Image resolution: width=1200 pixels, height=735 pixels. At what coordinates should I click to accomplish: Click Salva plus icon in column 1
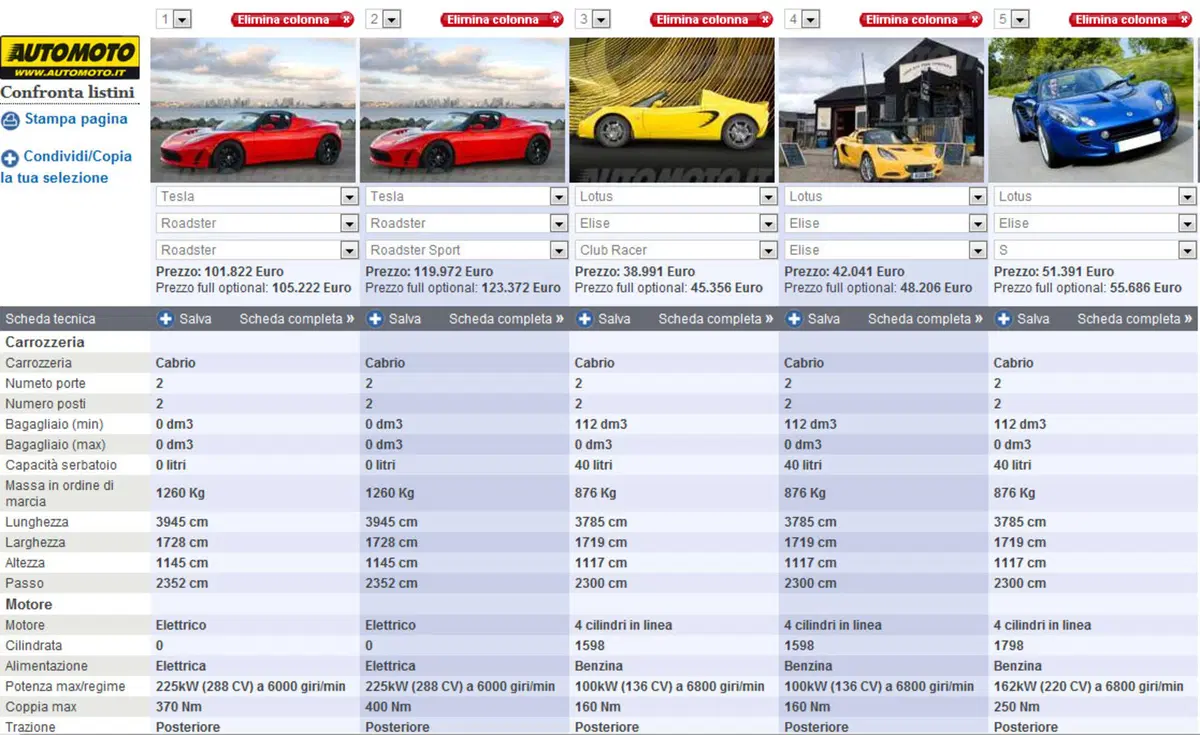[x=166, y=319]
